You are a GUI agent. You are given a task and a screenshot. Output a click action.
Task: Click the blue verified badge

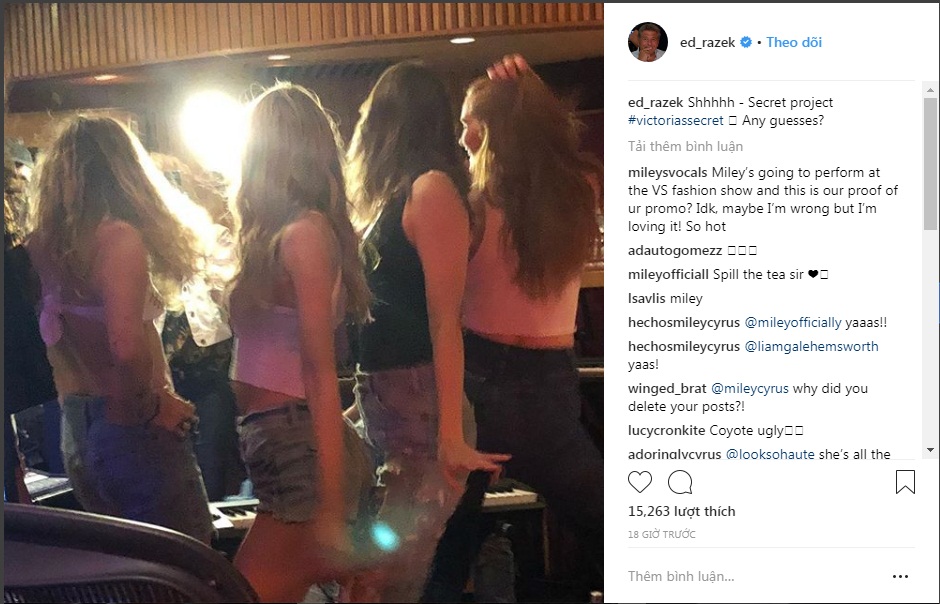pos(745,43)
